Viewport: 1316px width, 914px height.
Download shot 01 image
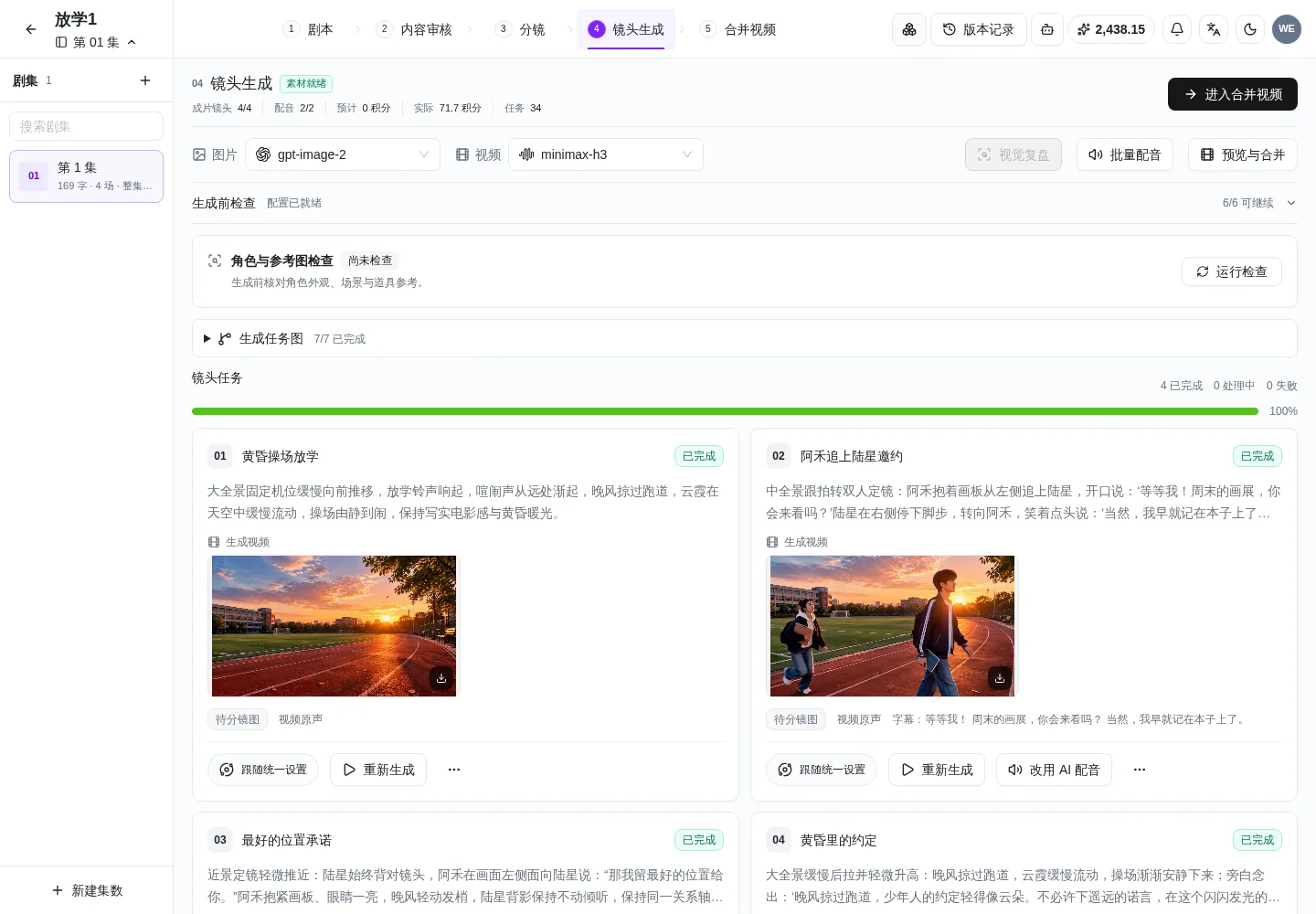[x=441, y=678]
